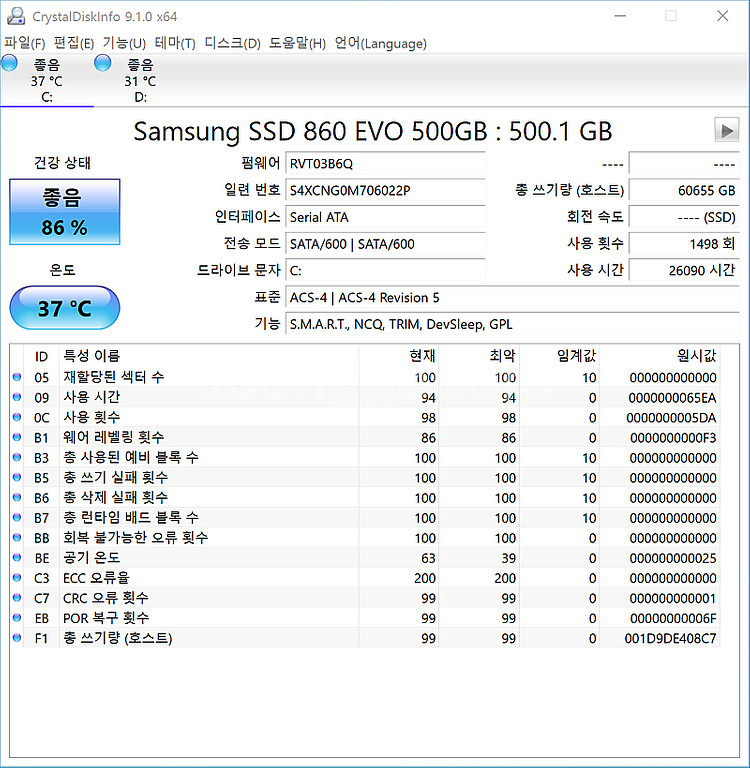Open the 기능(U) menu

[x=124, y=43]
